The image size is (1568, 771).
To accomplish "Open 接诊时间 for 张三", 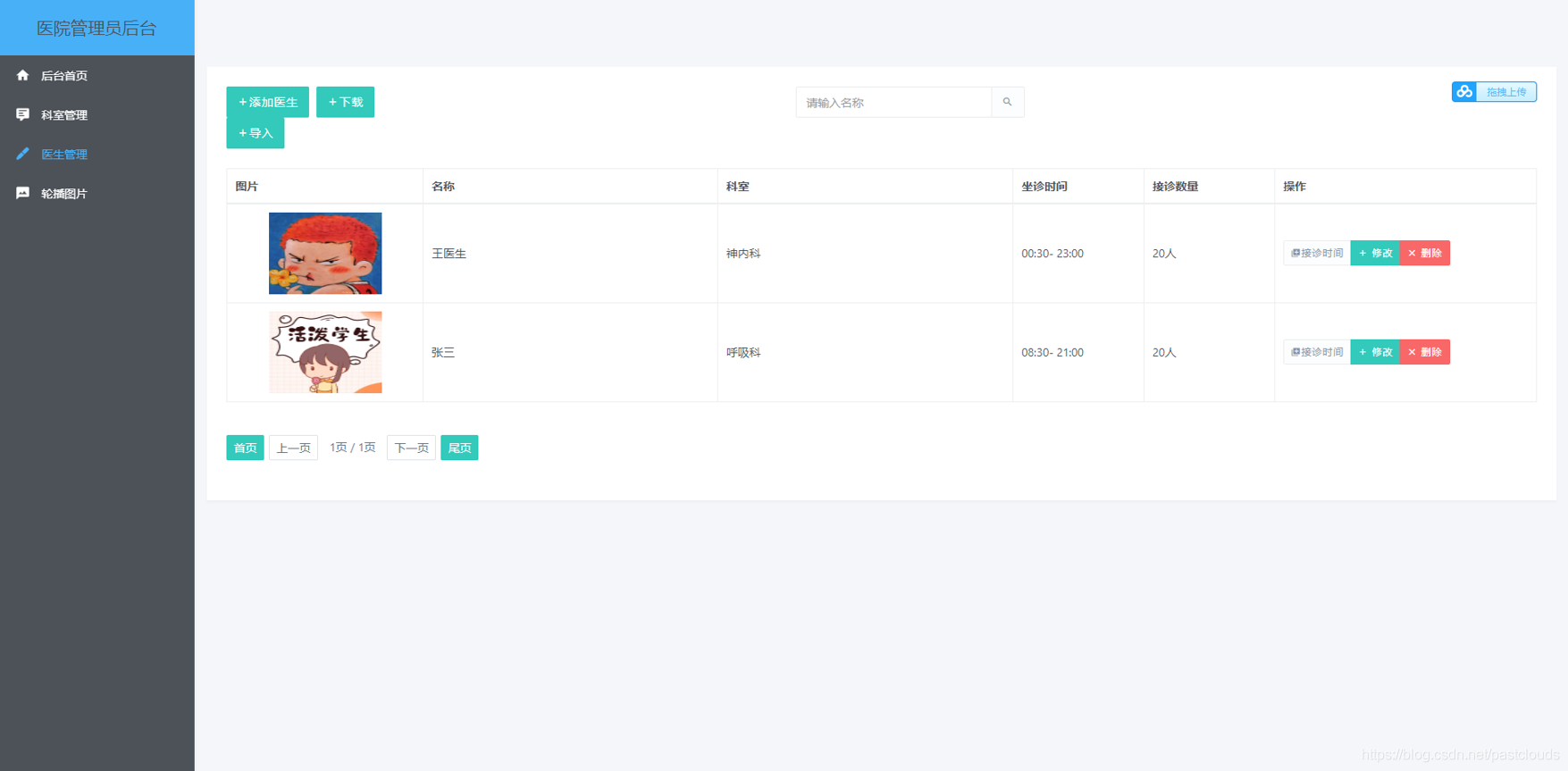I will (1317, 352).
